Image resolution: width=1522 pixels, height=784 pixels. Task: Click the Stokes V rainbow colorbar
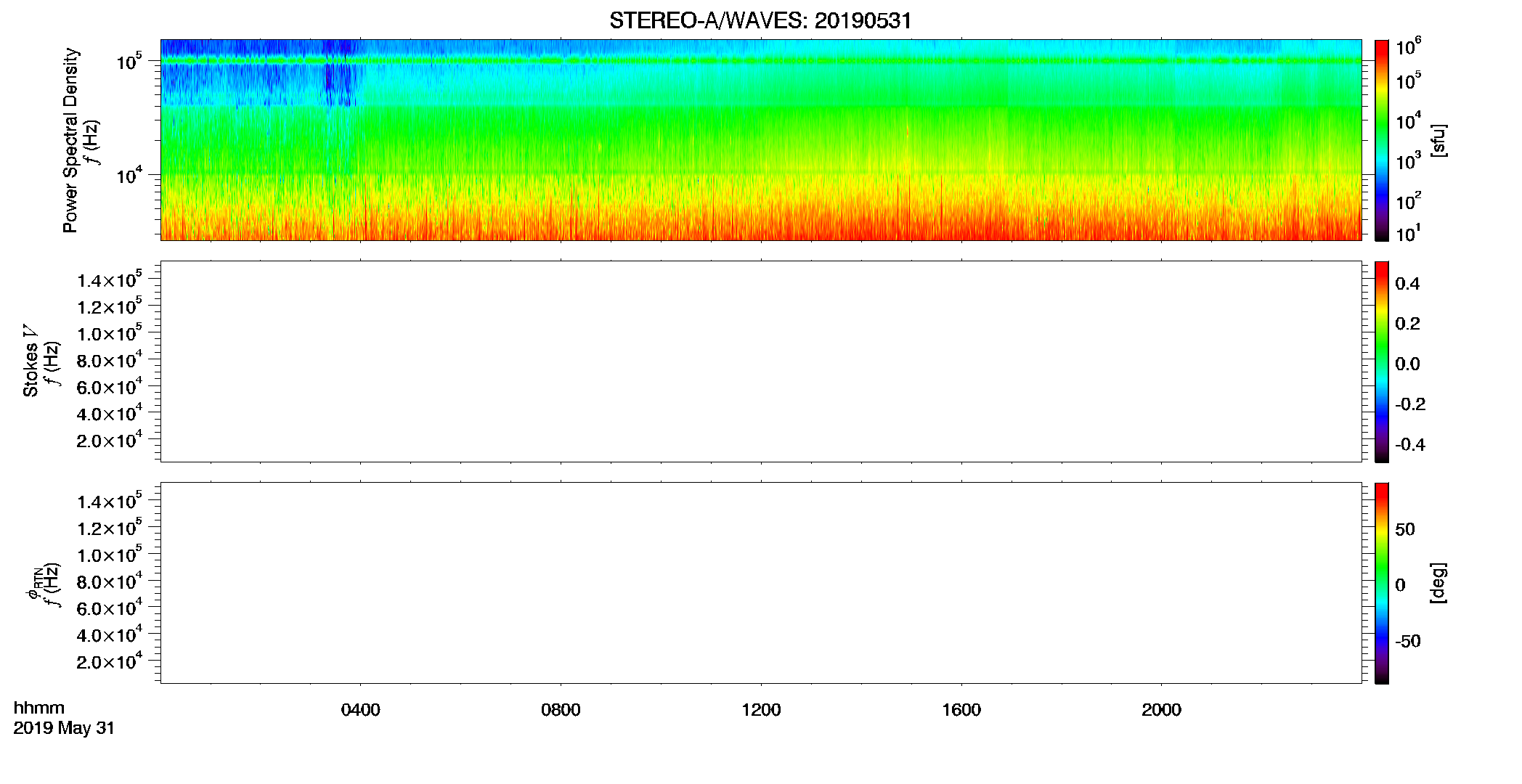1381,362
